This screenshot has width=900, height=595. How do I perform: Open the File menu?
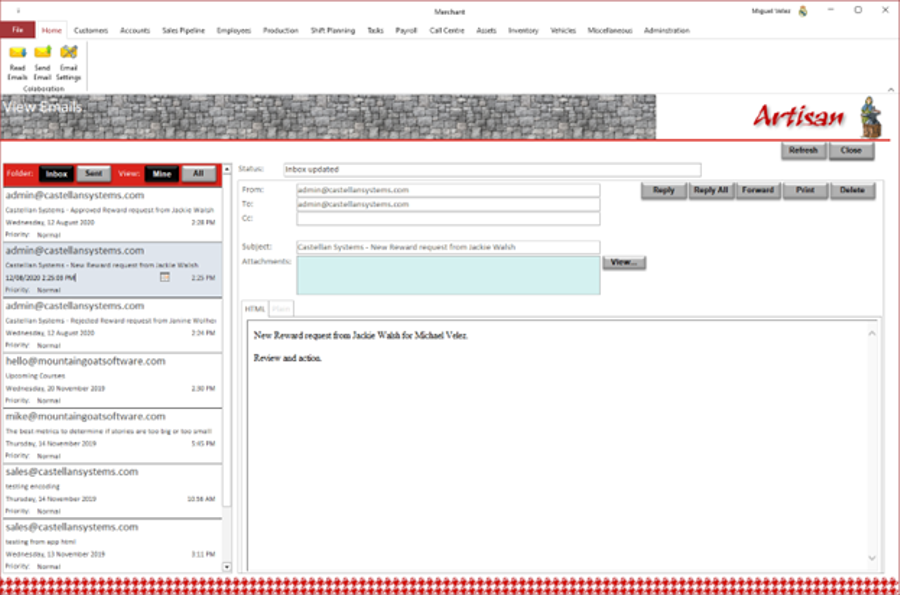click(18, 30)
